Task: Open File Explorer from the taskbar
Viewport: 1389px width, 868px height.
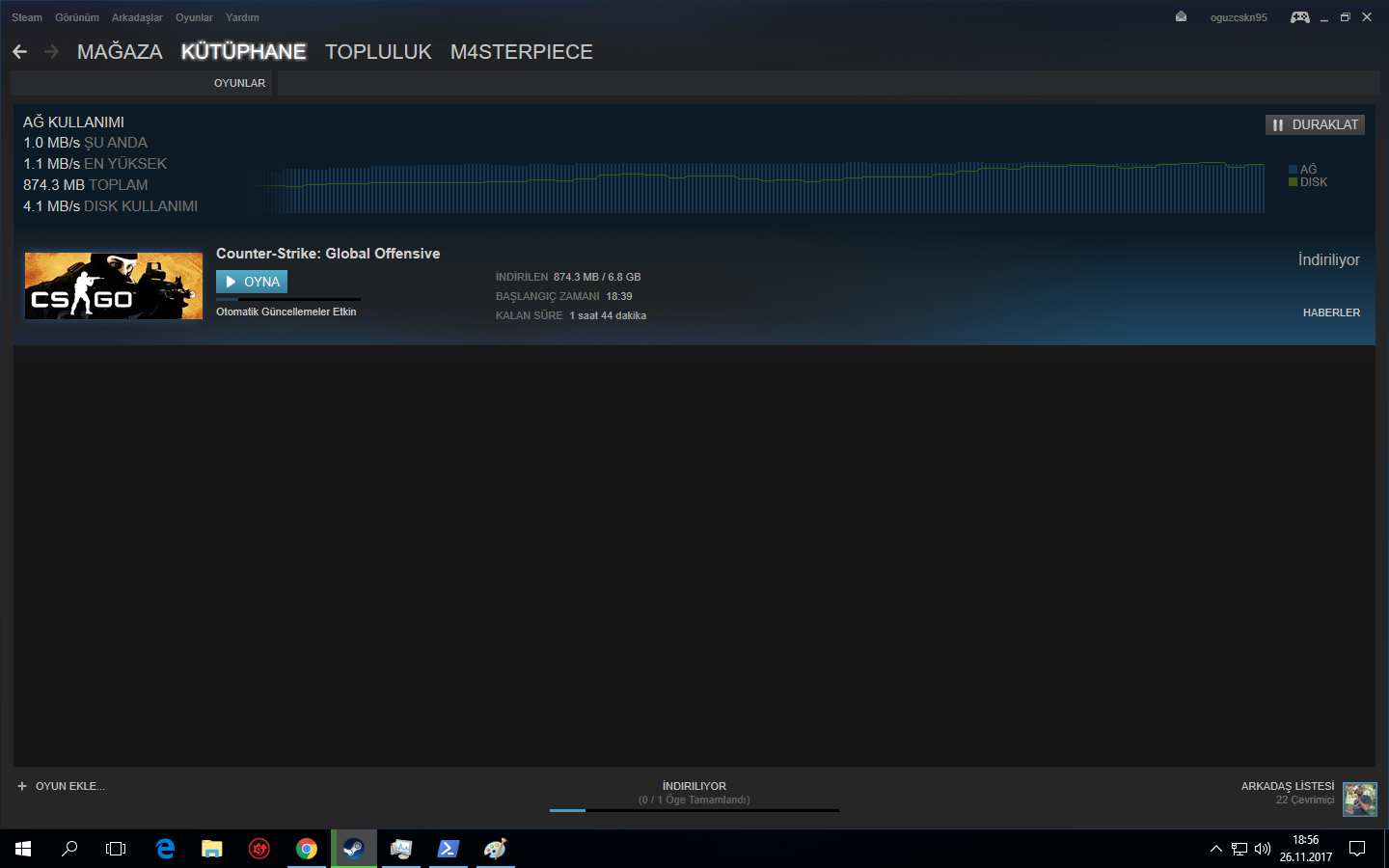Action: [212, 849]
